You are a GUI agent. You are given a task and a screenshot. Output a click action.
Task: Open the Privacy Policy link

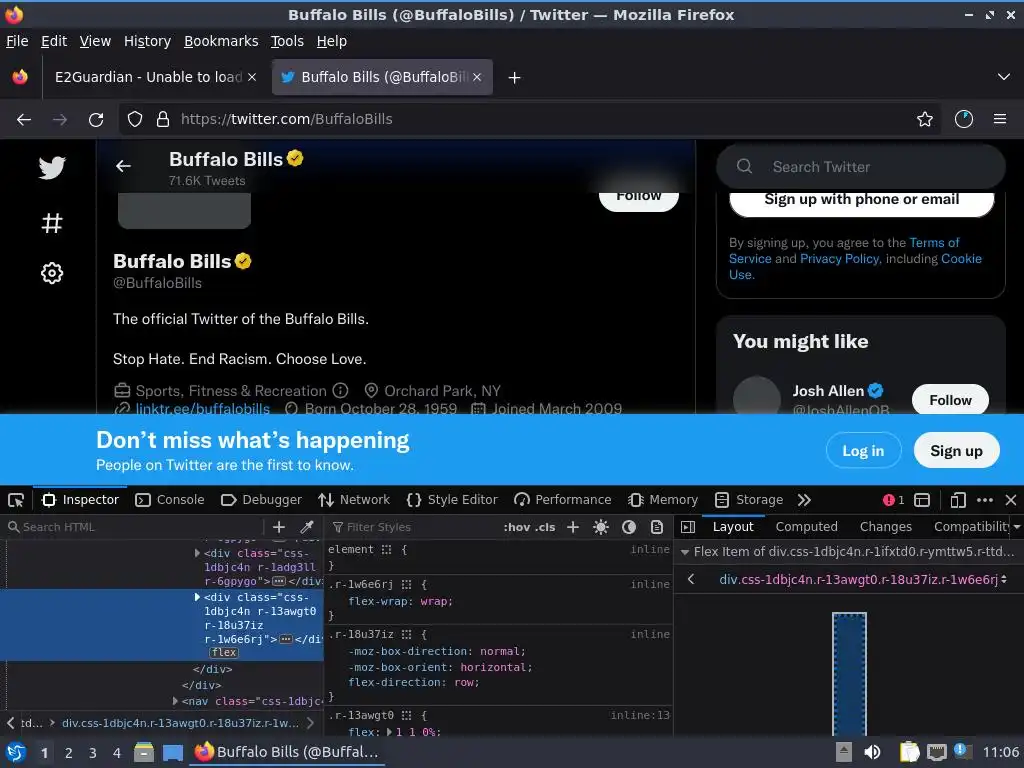click(839, 259)
